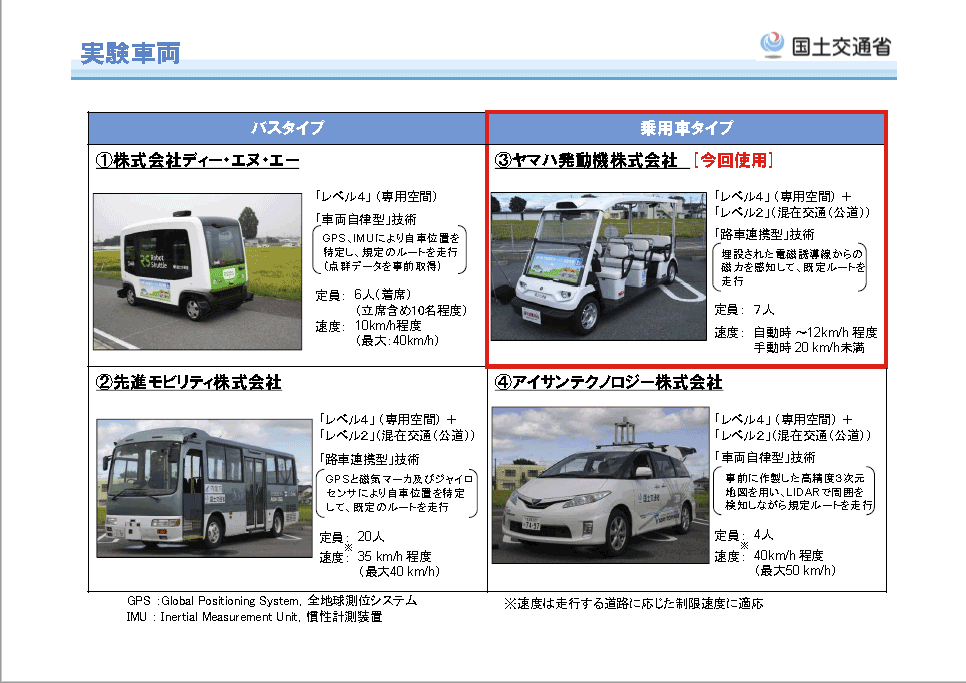Select the 電磁誘導線 description box for Yamaha
This screenshot has height=683, width=966.
click(791, 268)
